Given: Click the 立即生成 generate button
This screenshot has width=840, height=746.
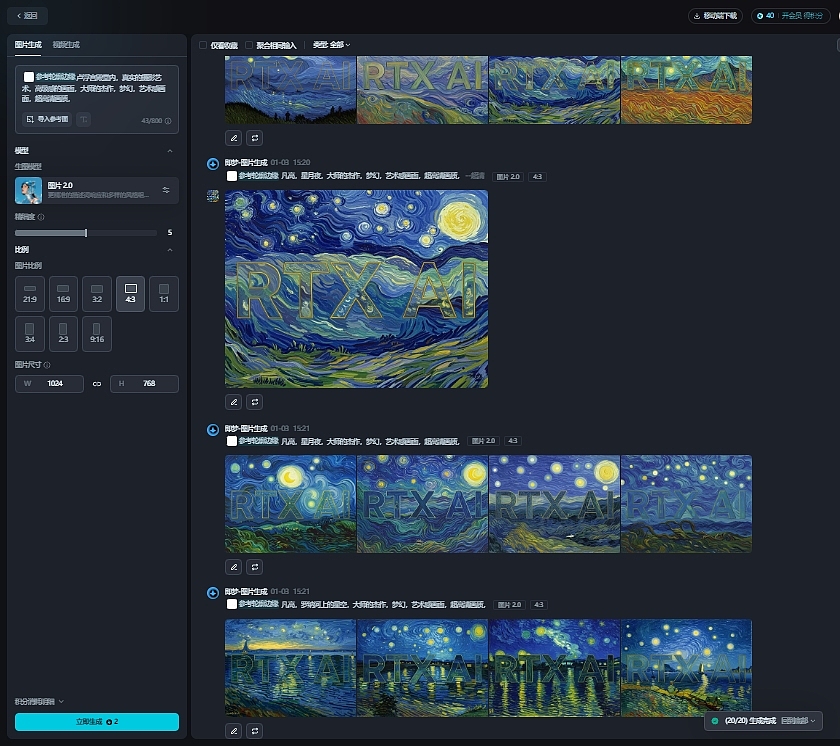Looking at the screenshot, I should tap(97, 721).
